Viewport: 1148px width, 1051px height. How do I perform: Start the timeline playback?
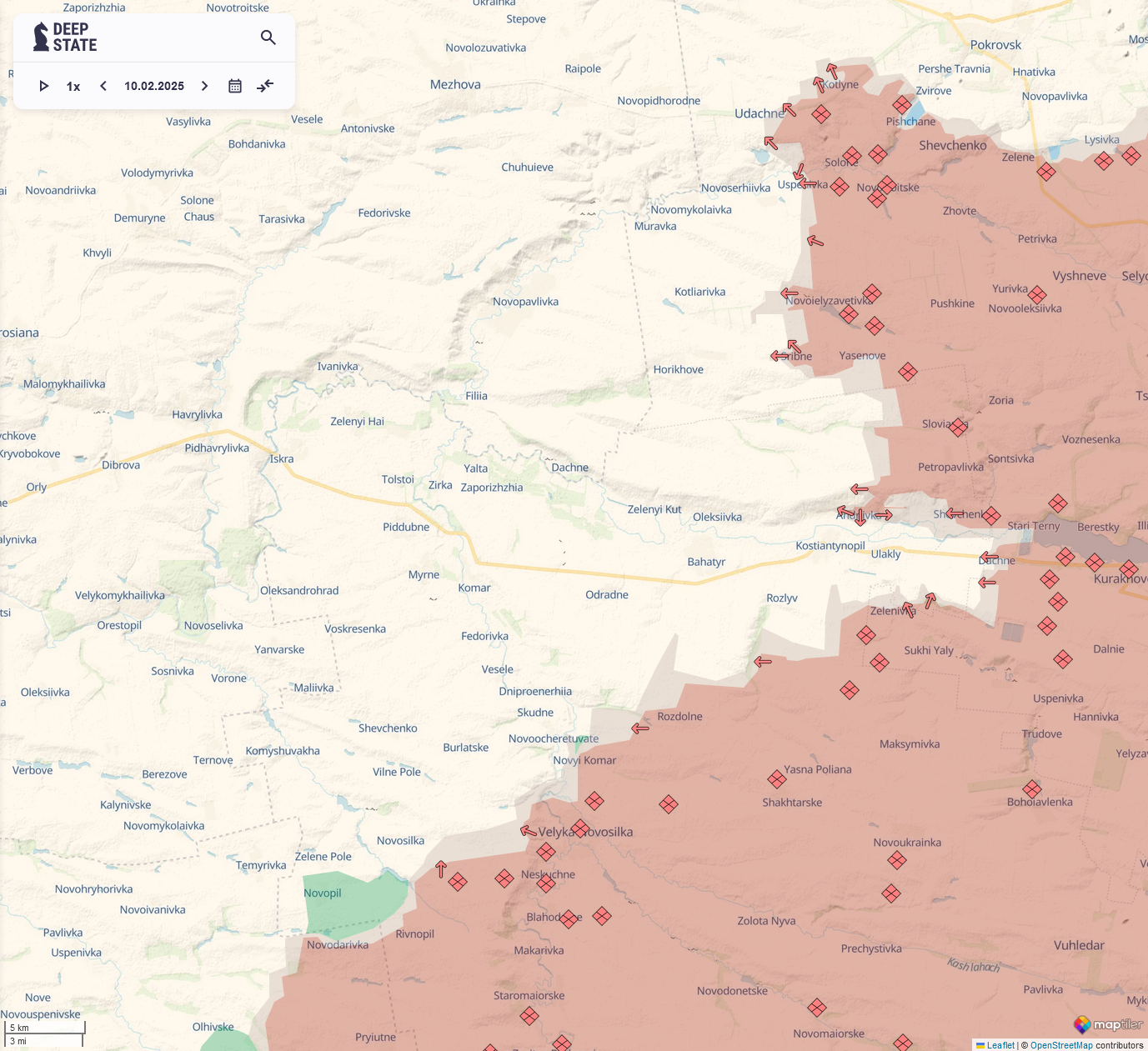(44, 86)
